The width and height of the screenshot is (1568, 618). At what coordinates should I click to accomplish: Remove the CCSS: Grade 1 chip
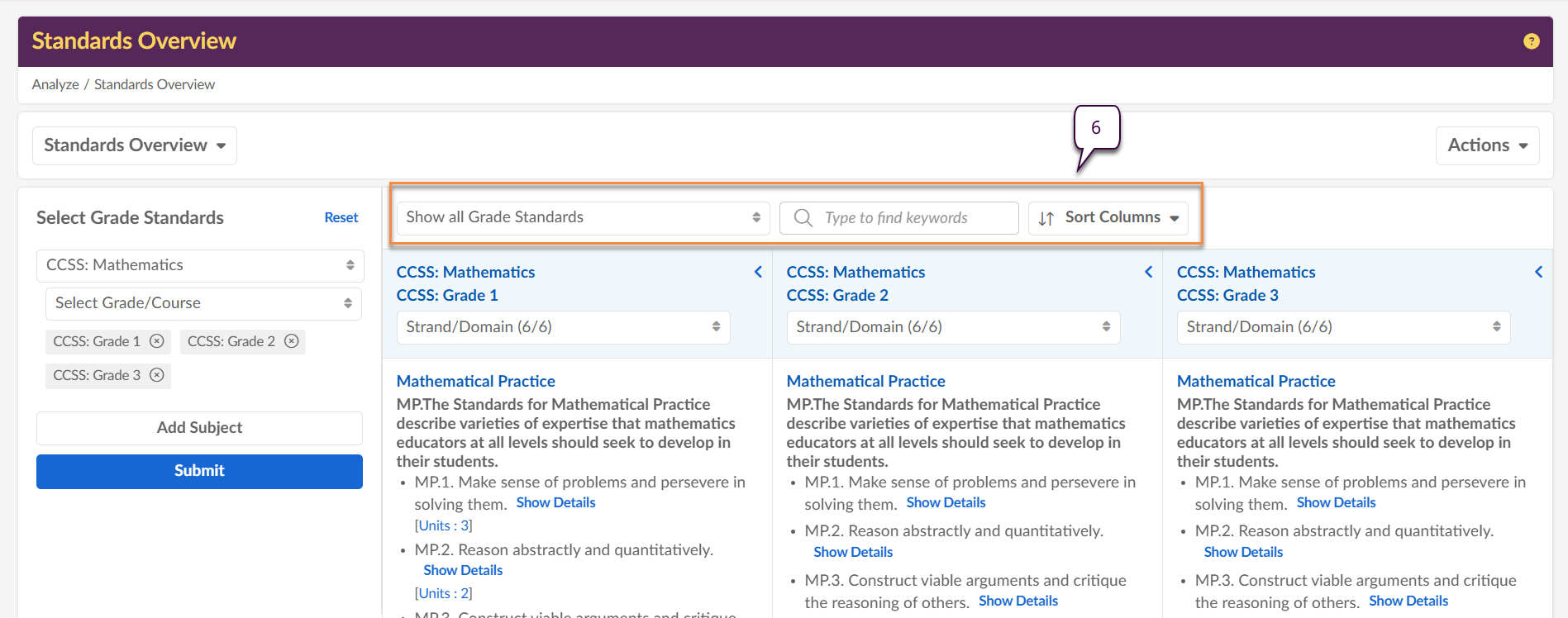coord(157,341)
